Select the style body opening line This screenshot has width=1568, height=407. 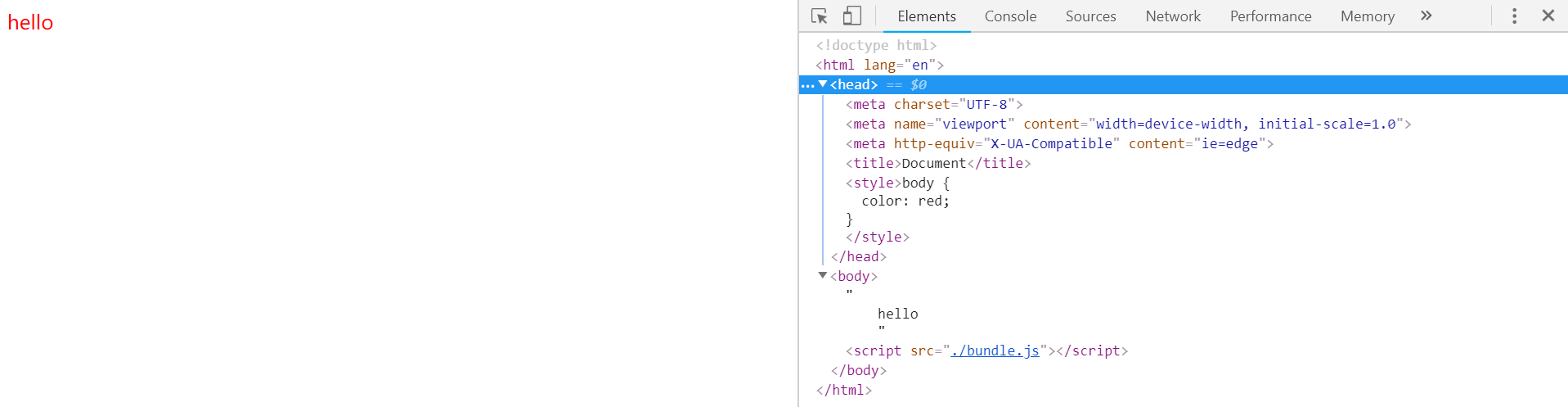897,183
